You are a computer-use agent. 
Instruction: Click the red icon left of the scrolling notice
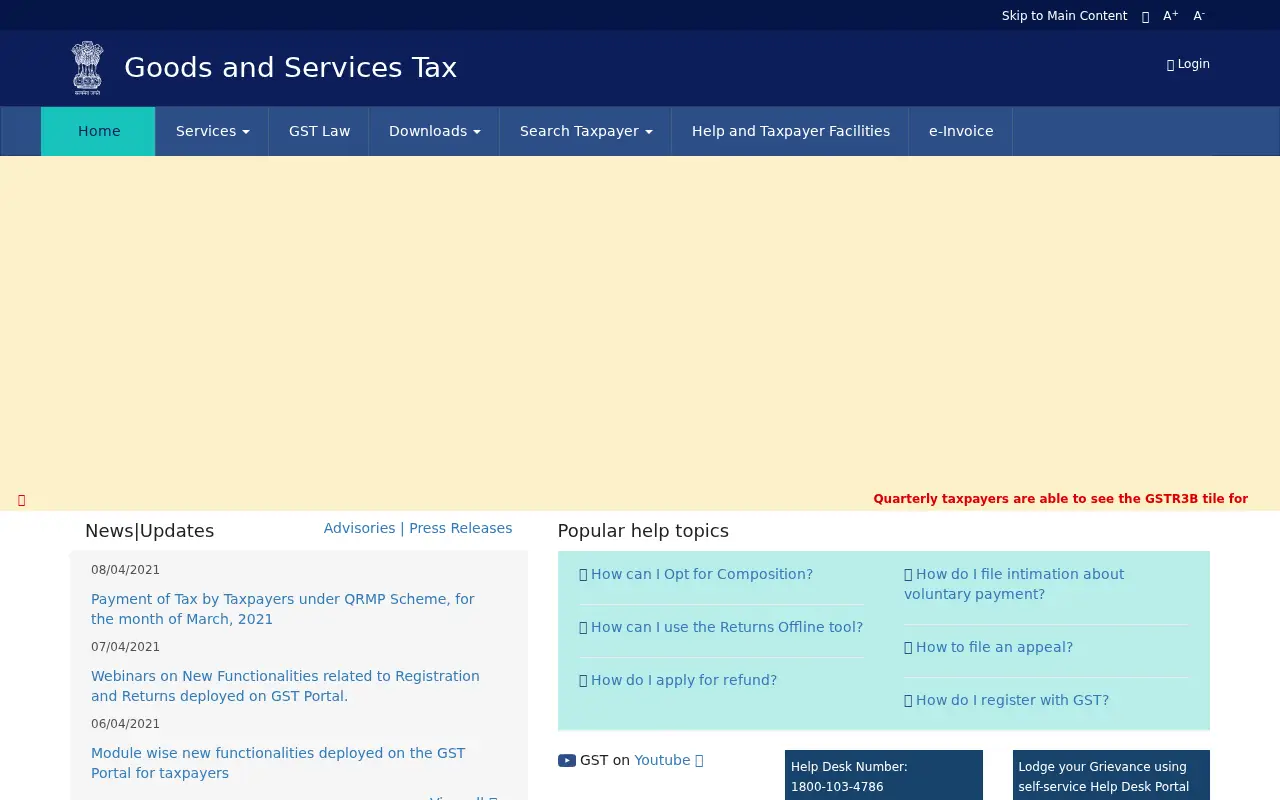(21, 500)
